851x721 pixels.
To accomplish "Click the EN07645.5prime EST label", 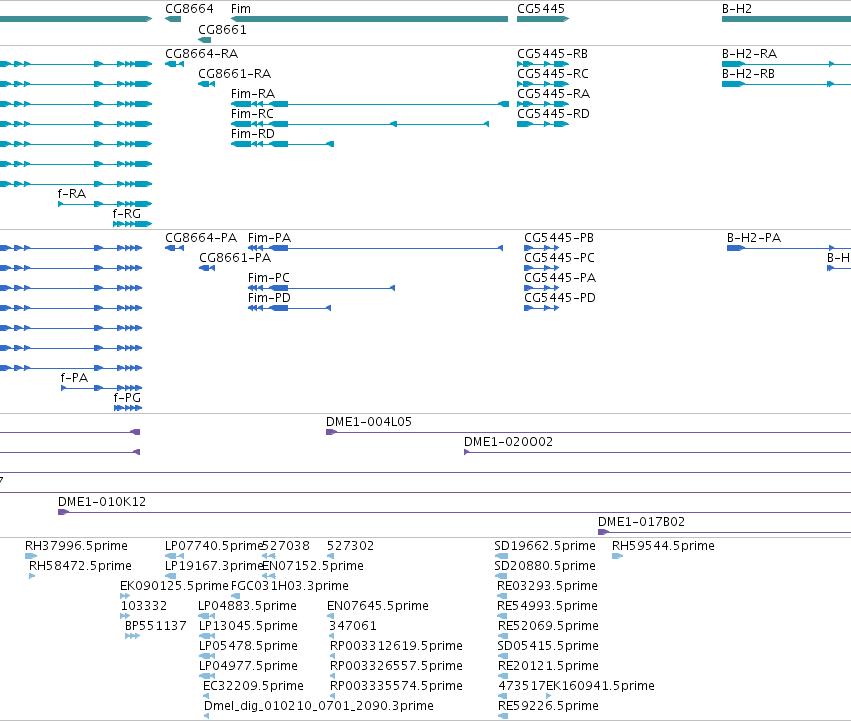I will 378,606.
